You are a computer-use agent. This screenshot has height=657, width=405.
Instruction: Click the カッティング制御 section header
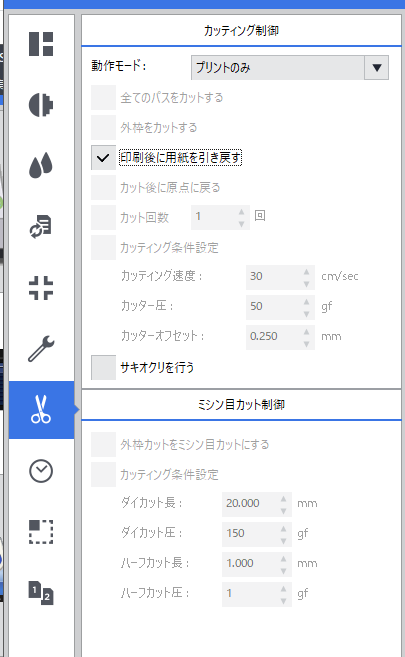tap(241, 31)
